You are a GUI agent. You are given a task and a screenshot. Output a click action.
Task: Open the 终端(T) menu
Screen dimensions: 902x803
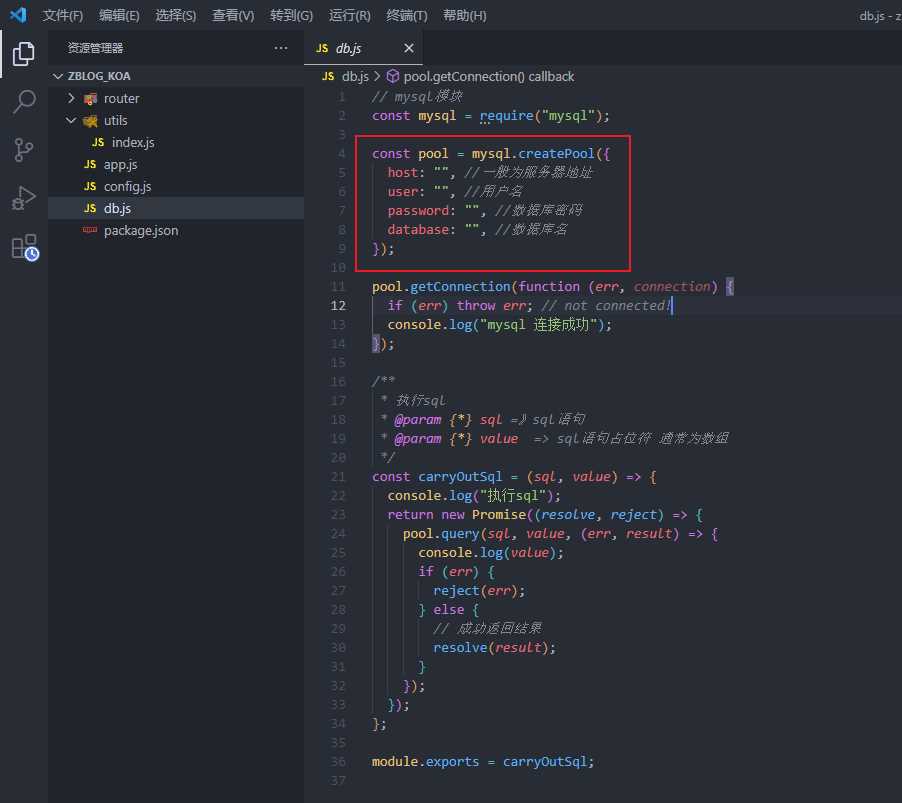click(x=407, y=16)
